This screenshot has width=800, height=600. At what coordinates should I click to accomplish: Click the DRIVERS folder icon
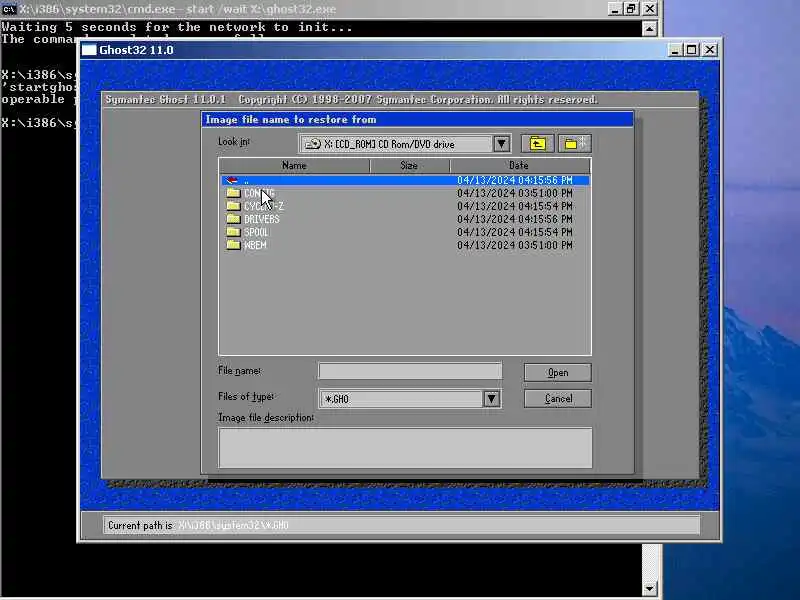[233, 218]
